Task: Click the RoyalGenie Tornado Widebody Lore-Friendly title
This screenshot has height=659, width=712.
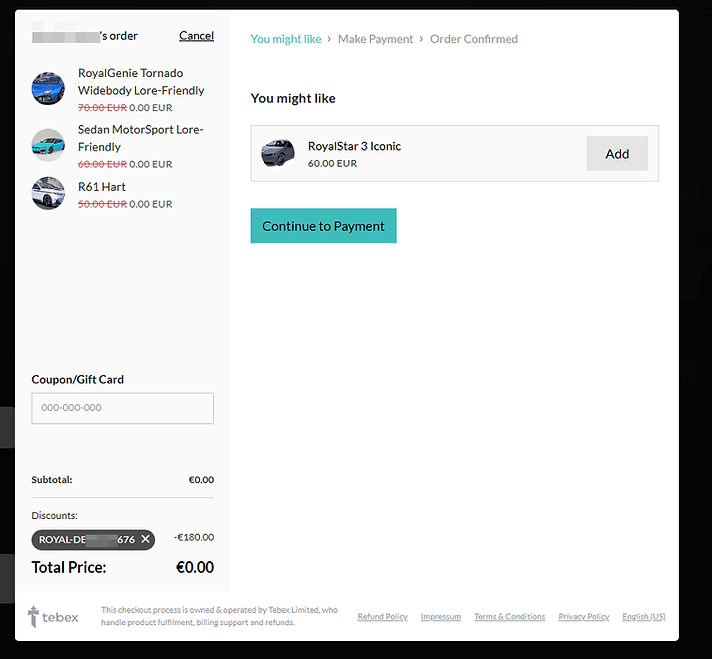Action: point(141,82)
